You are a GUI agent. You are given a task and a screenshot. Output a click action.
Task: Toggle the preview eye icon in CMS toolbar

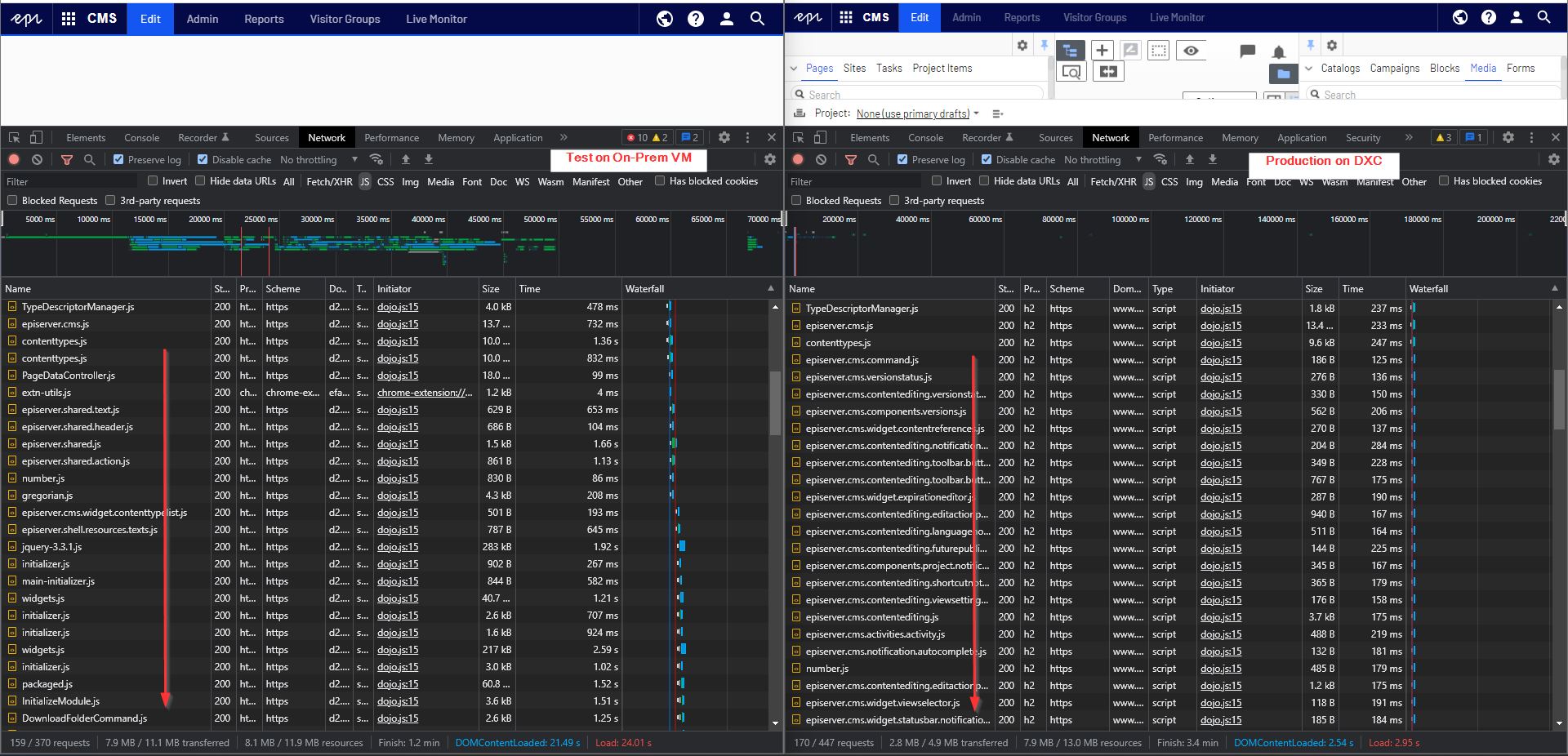[x=1191, y=51]
